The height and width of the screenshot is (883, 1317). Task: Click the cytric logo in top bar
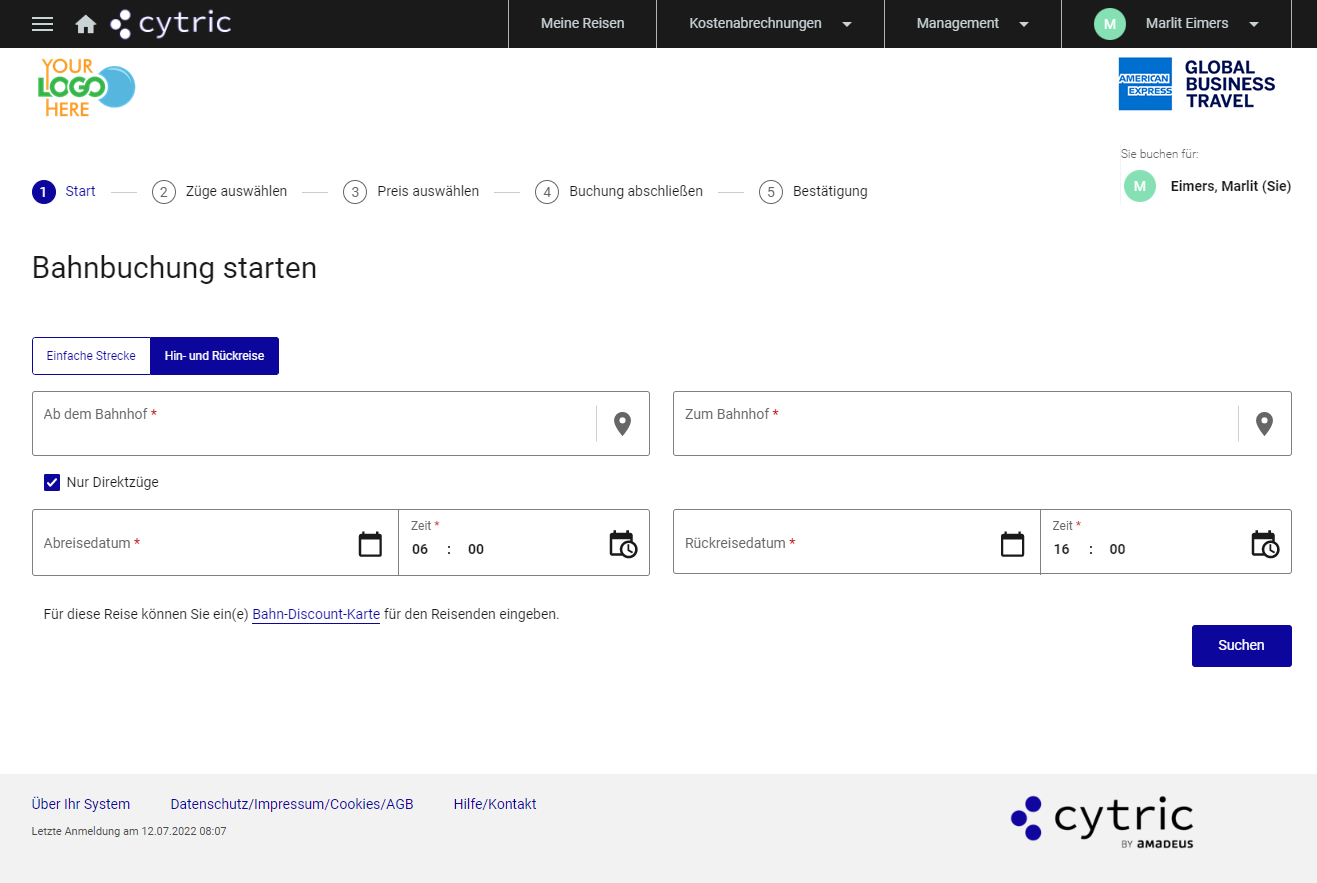(x=171, y=23)
